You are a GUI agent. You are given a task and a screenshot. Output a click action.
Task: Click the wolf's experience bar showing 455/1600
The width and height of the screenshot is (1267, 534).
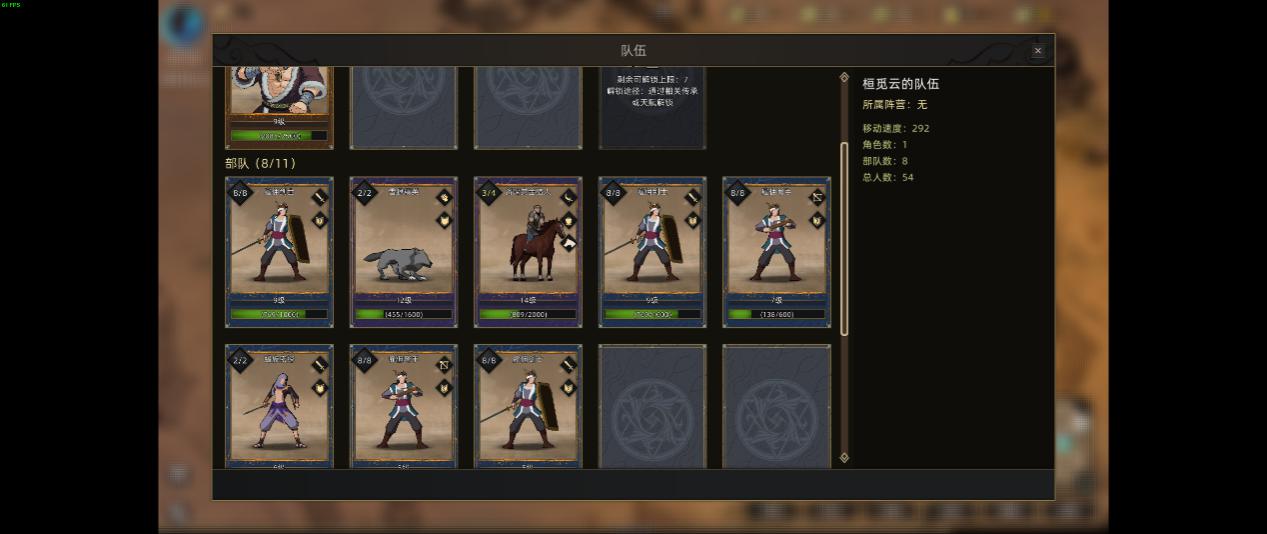404,314
